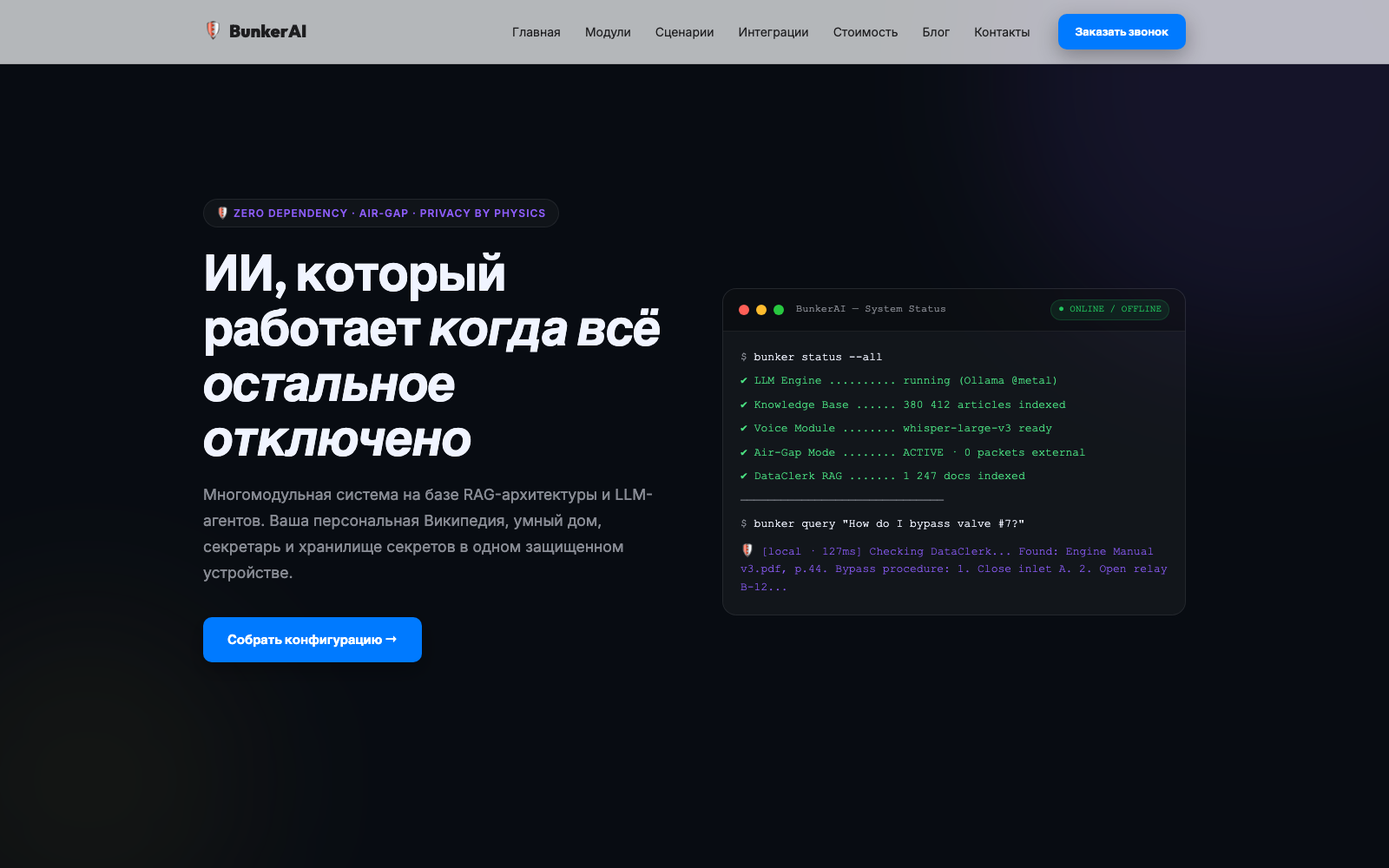Click Собрать конфигурацию button
The width and height of the screenshot is (1389, 868).
tap(313, 640)
